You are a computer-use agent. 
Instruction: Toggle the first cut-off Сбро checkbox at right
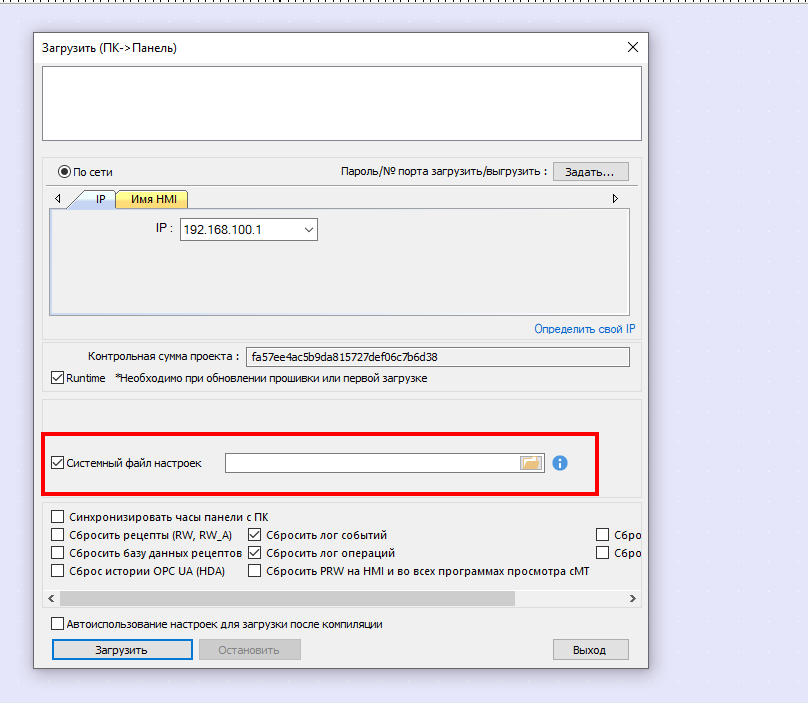(602, 535)
